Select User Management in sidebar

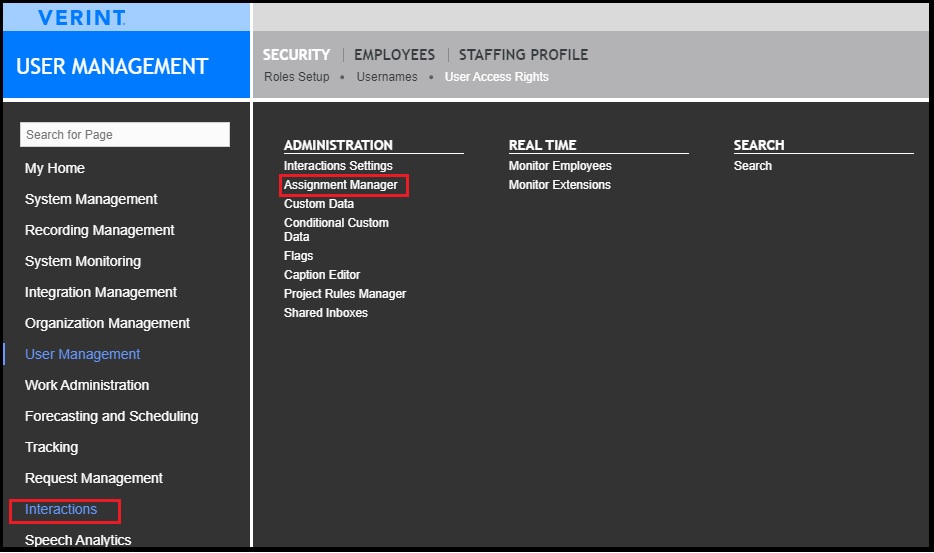[82, 354]
